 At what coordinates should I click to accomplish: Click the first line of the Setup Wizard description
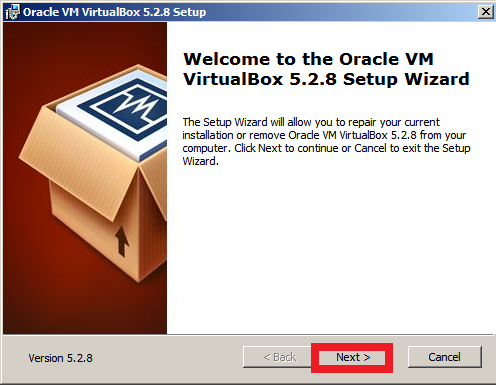coord(311,122)
